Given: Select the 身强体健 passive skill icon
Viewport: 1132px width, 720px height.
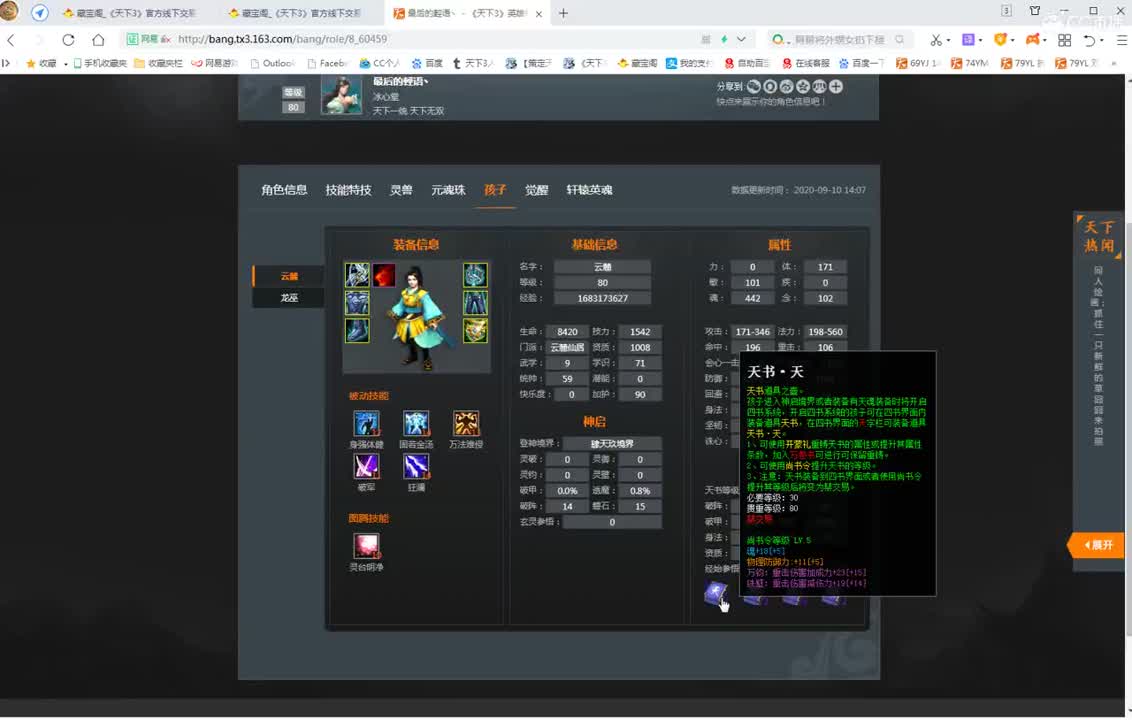Looking at the screenshot, I should pyautogui.click(x=367, y=425).
